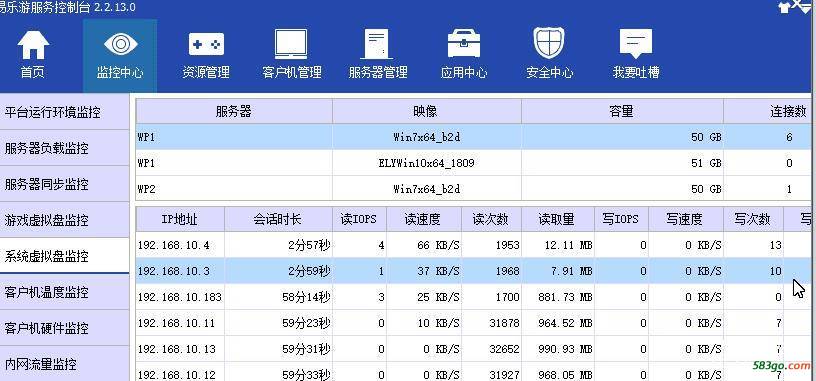Switch to 游戏虚拟盘监控 tab
The width and height of the screenshot is (816, 381).
point(64,220)
